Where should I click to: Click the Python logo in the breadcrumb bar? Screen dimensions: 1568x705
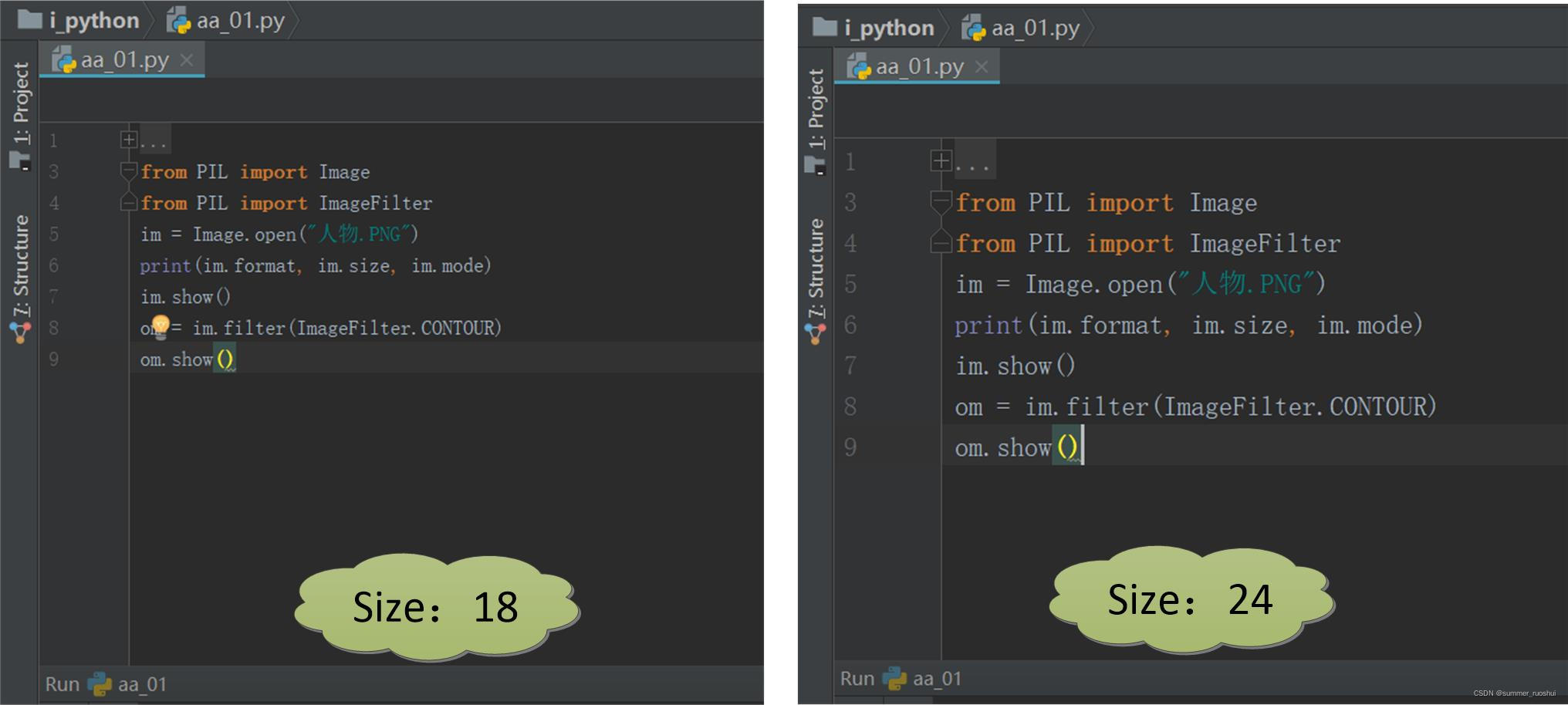pos(179,21)
